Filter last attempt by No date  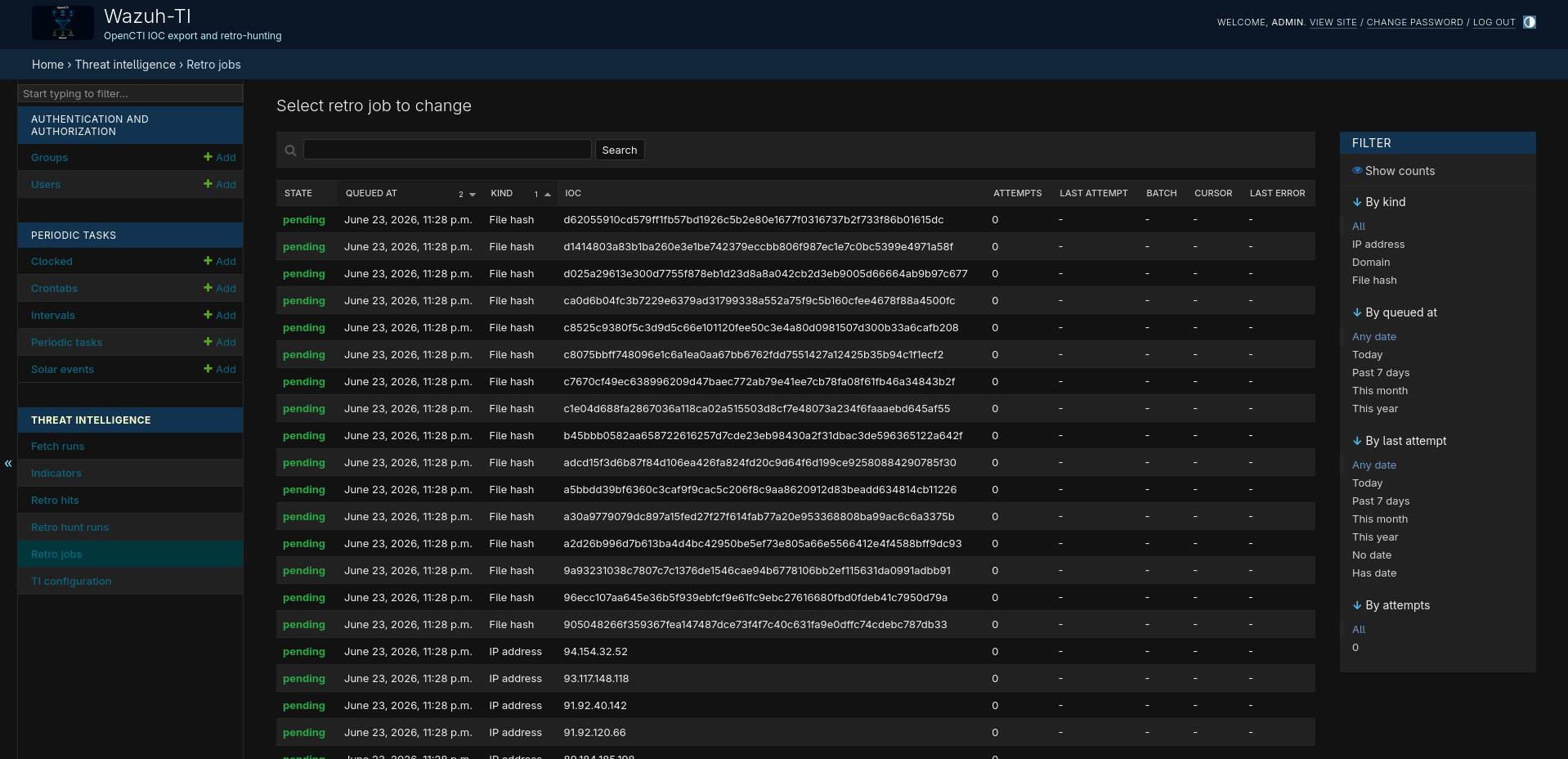1372,555
